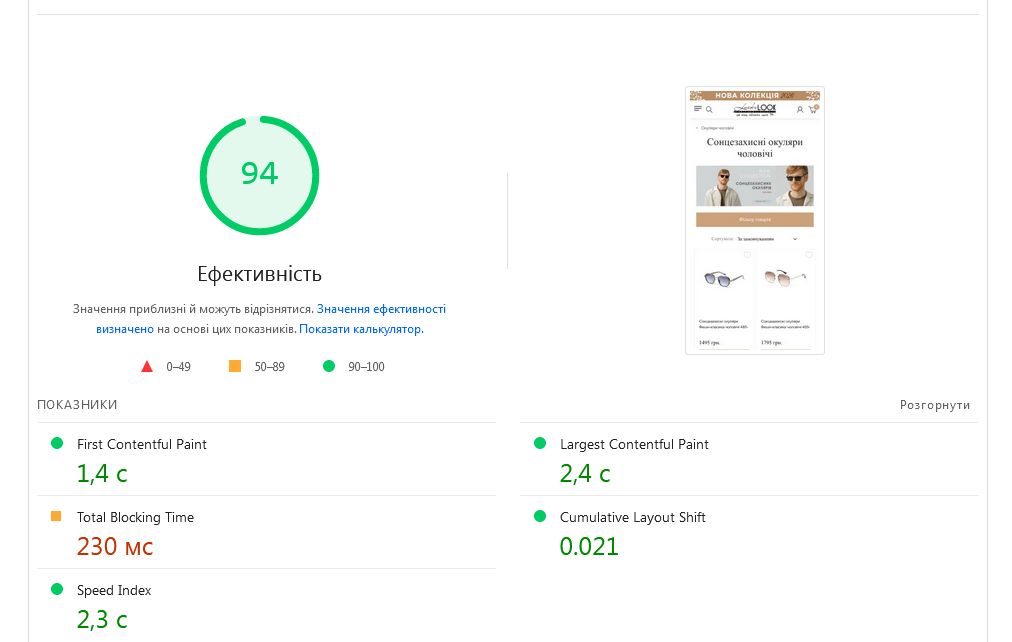The image size is (1012, 642).
Task: Click the orange square beside Total Blocking Time
Action: pyautogui.click(x=57, y=517)
